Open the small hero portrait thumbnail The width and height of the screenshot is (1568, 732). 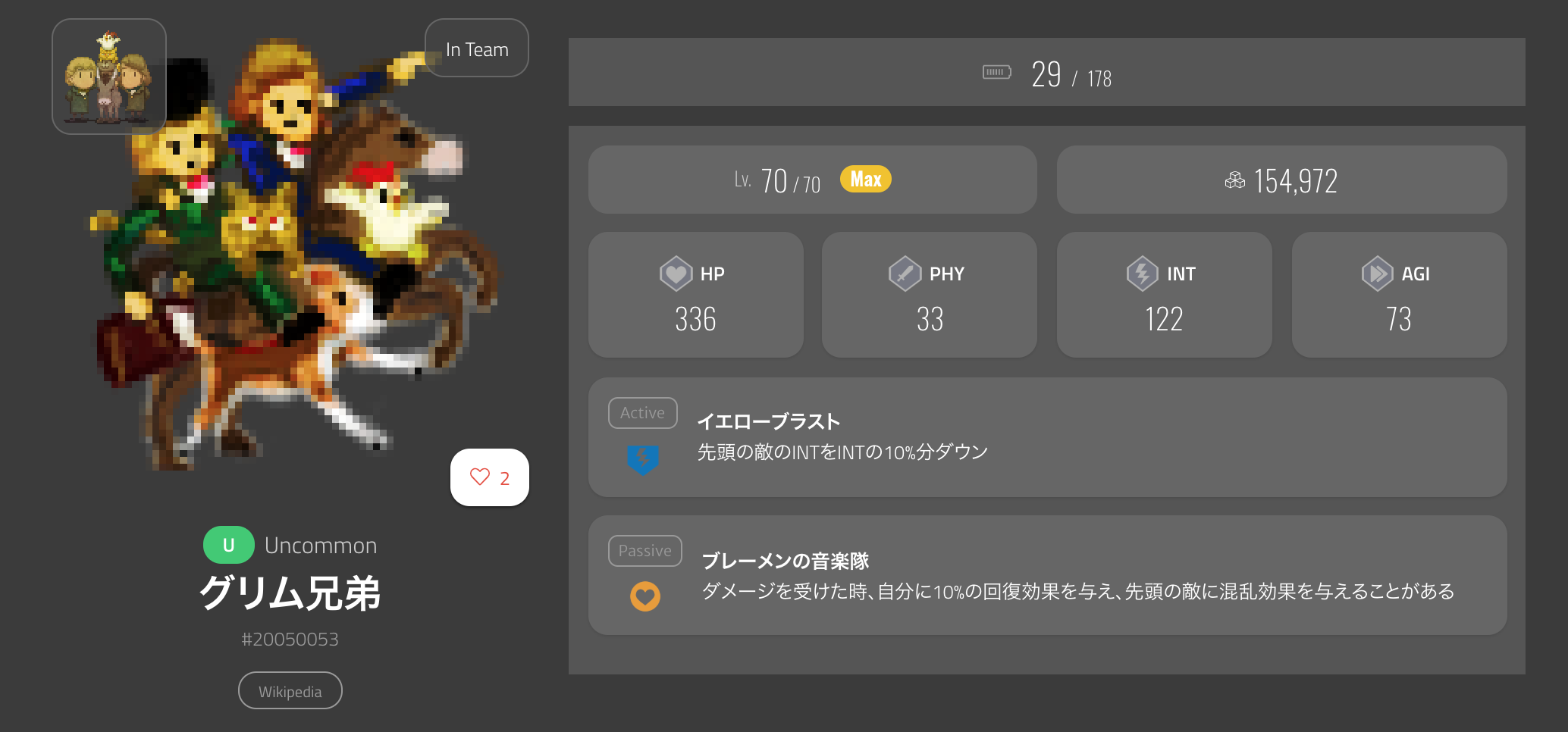tap(109, 77)
